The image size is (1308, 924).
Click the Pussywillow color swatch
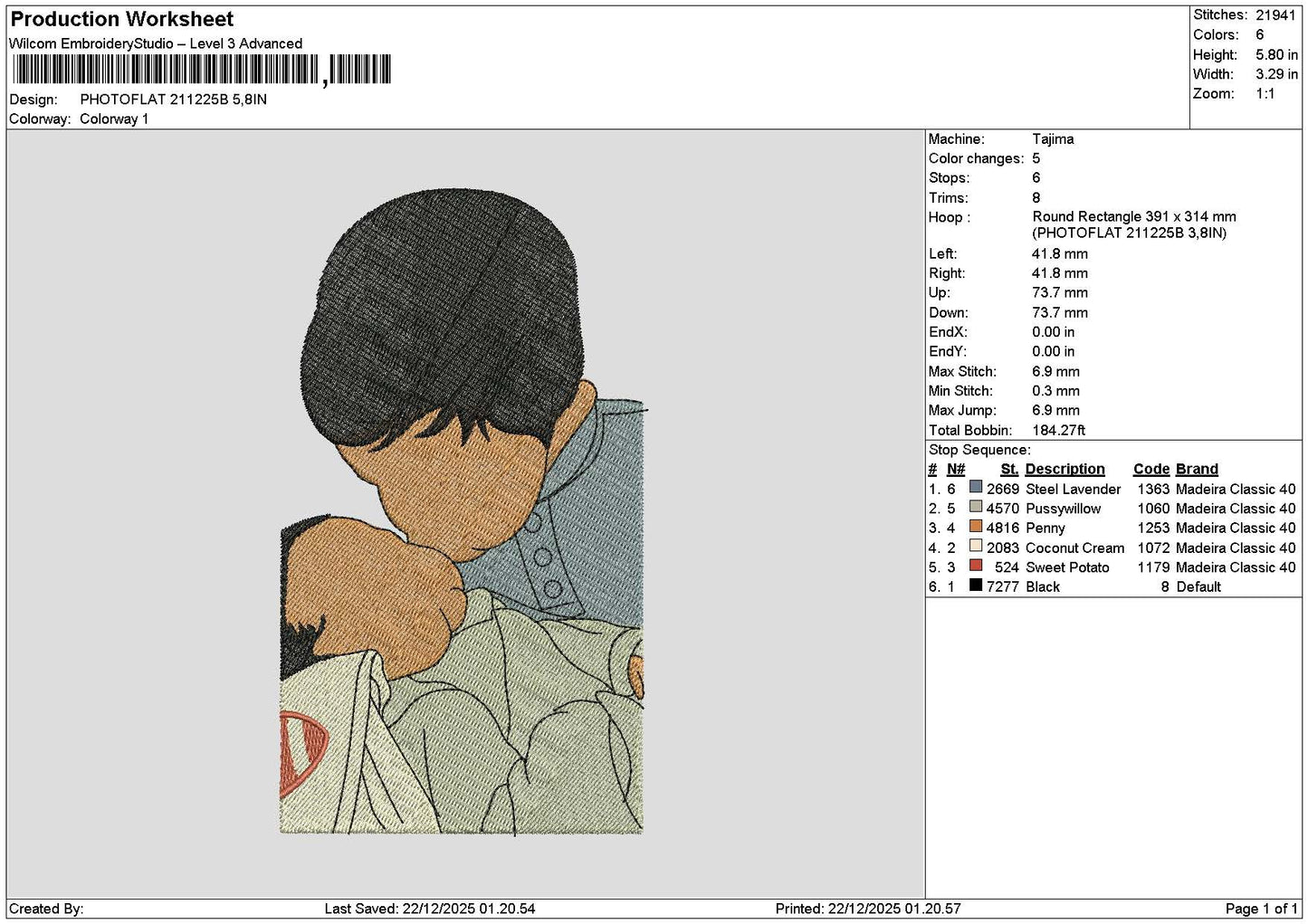(x=976, y=507)
